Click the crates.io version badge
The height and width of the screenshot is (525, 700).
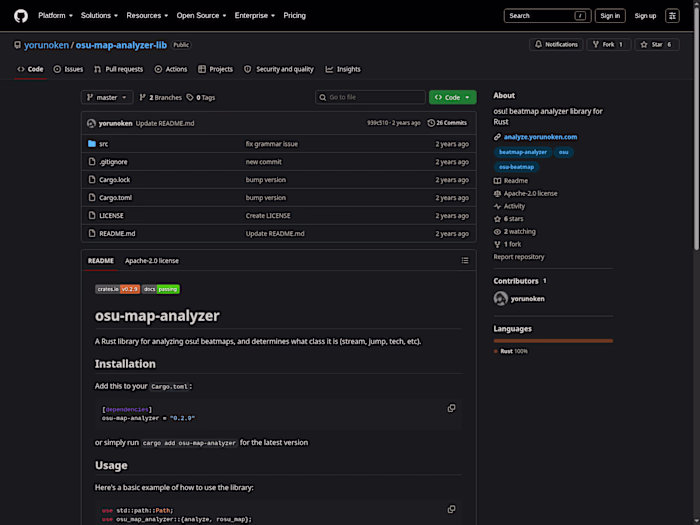117,289
